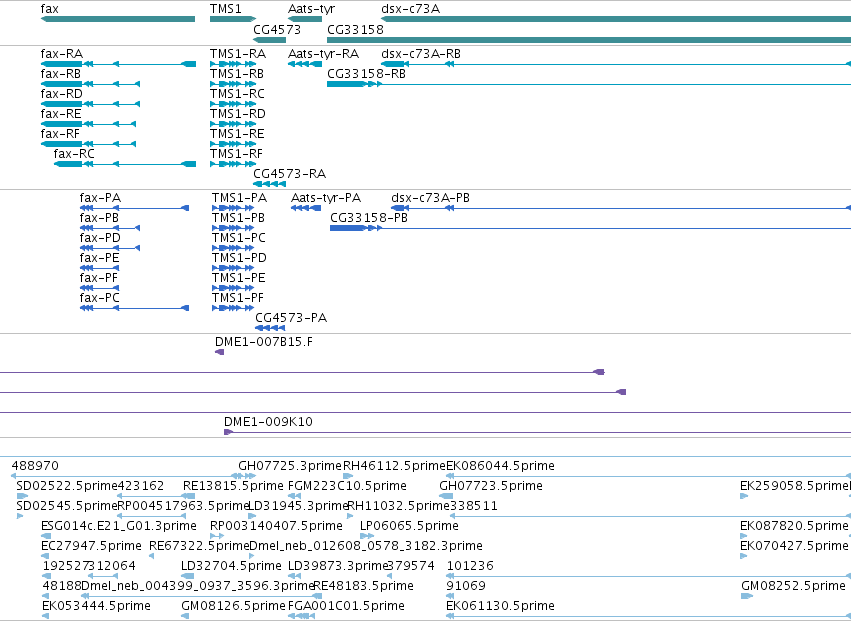851x621 pixels.
Task: Select the TMS1-PD protein label
Action: [239, 258]
